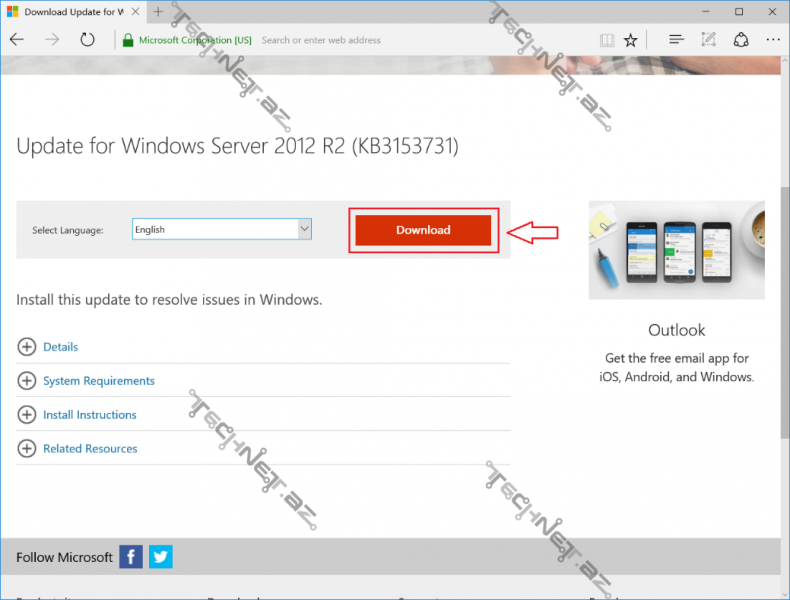Expand the Related Resources section
This screenshot has height=600, width=790.
26,449
